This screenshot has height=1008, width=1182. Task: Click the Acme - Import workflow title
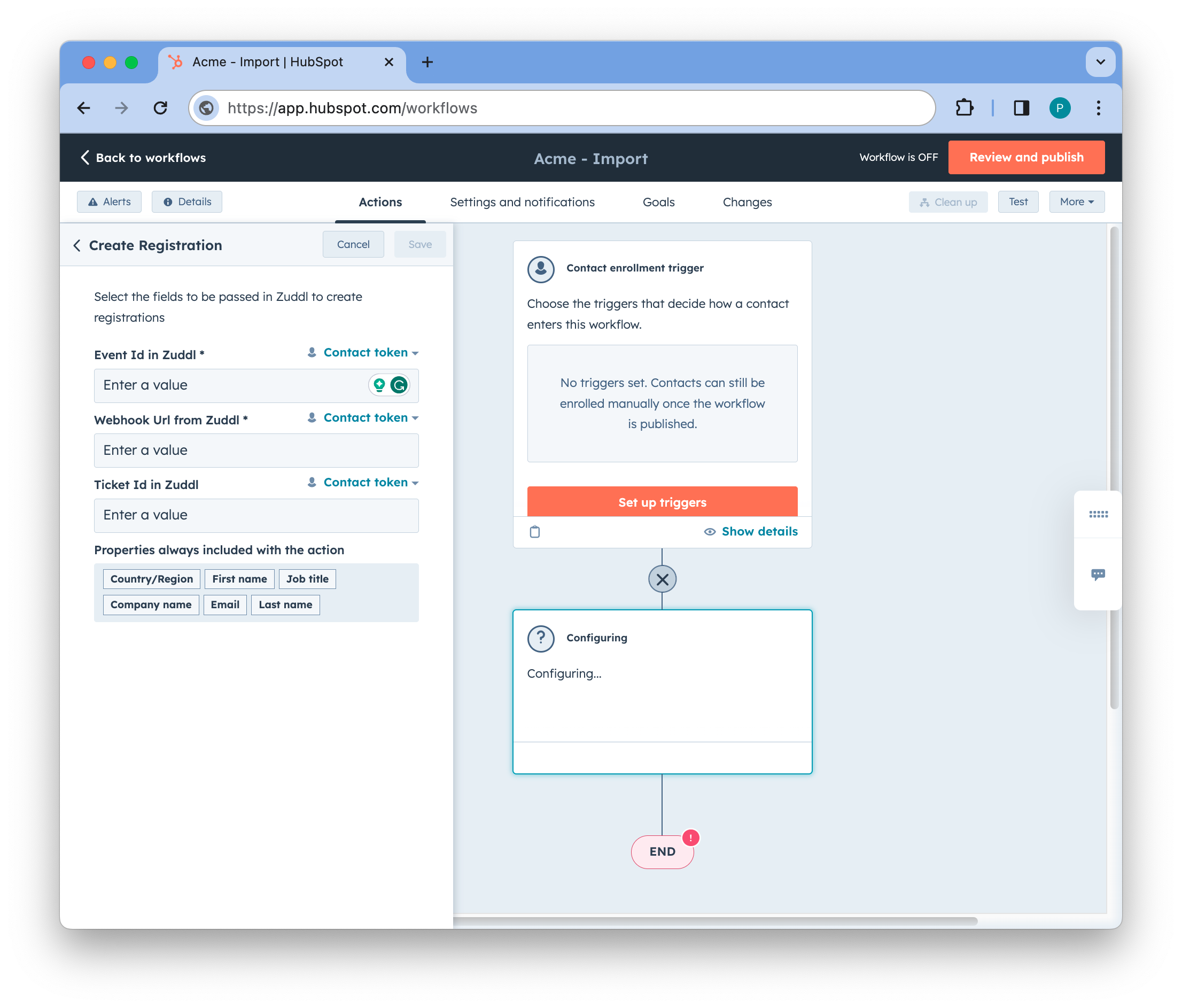click(x=591, y=159)
